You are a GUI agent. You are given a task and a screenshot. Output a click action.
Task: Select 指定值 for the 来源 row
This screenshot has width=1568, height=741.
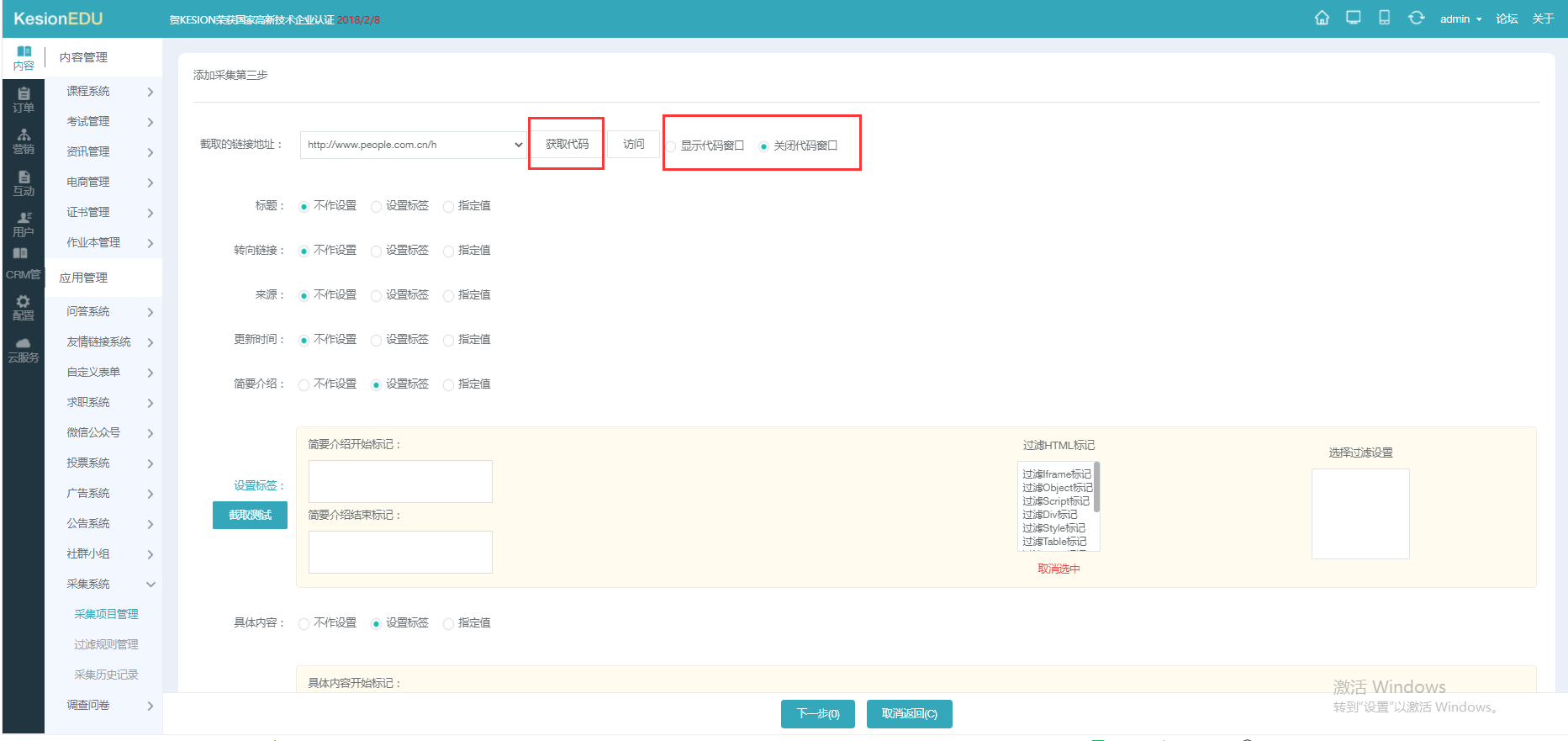point(449,296)
